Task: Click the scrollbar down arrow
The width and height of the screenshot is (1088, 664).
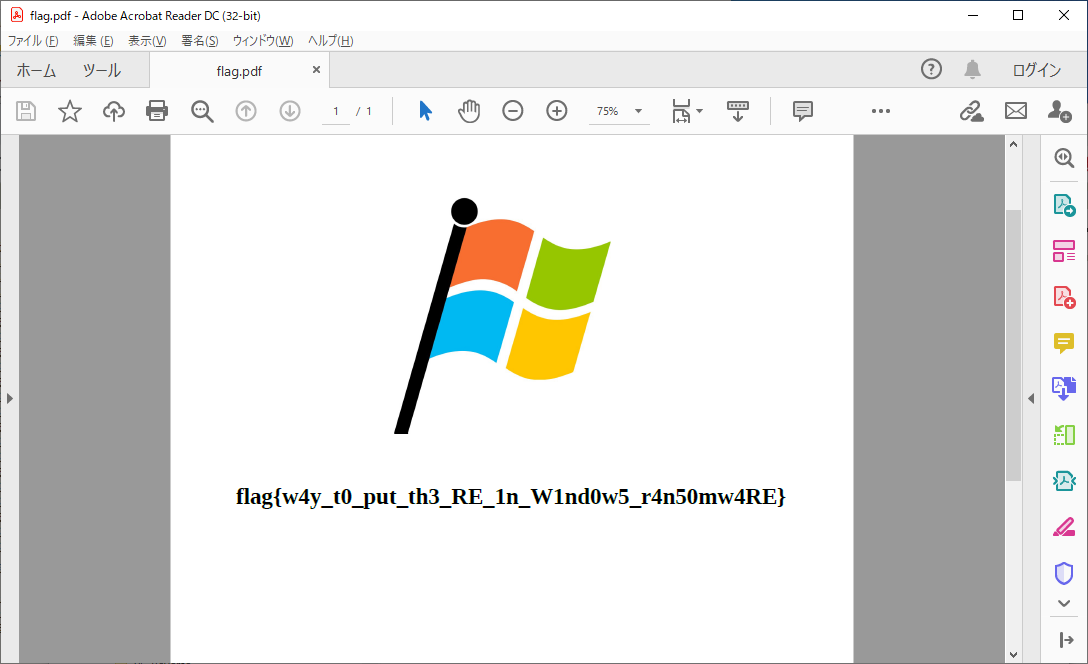Action: (x=1013, y=654)
